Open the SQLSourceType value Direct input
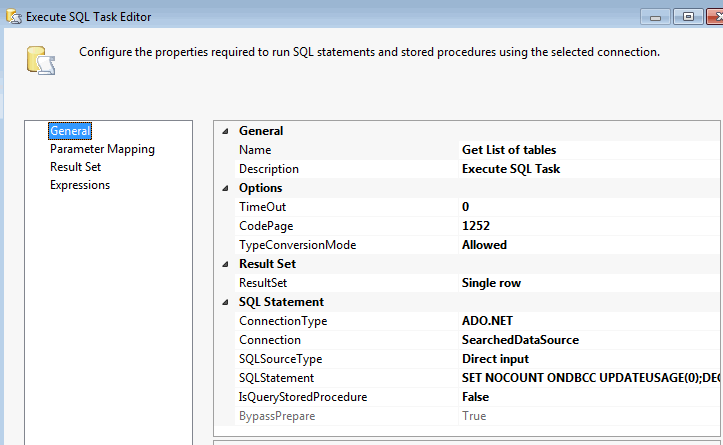The width and height of the screenshot is (723, 445). point(590,359)
